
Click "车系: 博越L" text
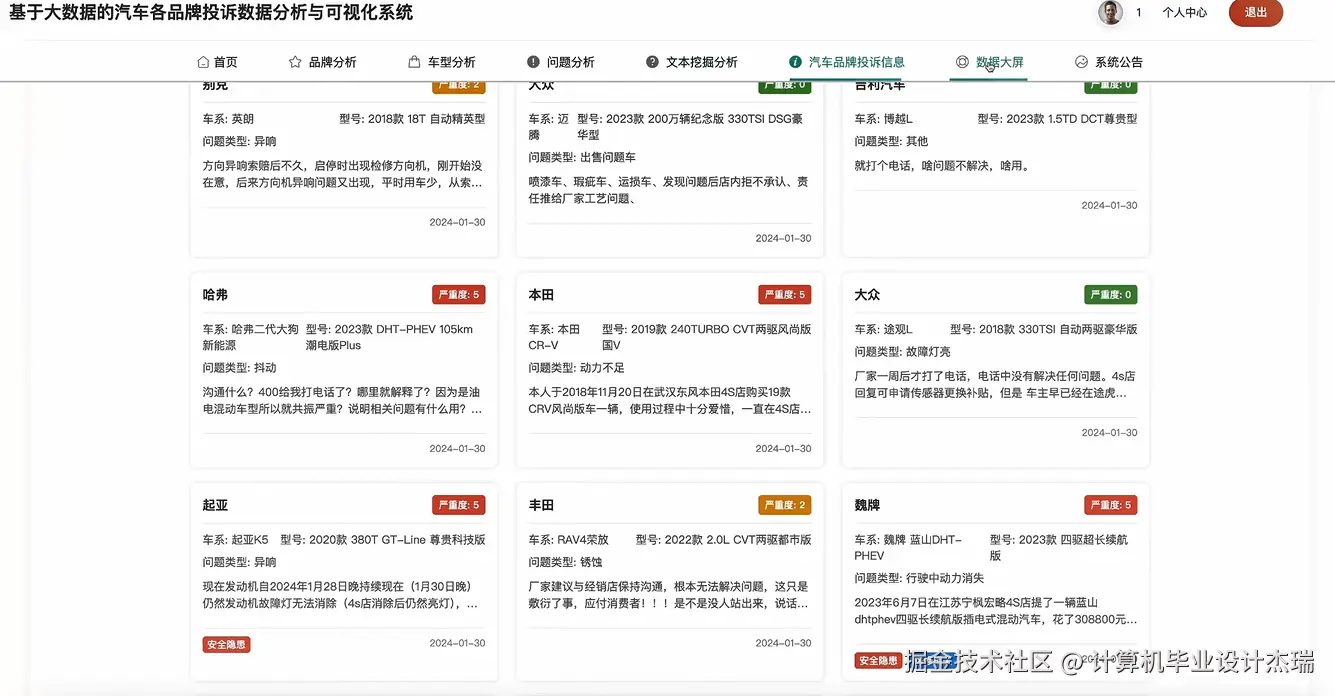[x=883, y=119]
